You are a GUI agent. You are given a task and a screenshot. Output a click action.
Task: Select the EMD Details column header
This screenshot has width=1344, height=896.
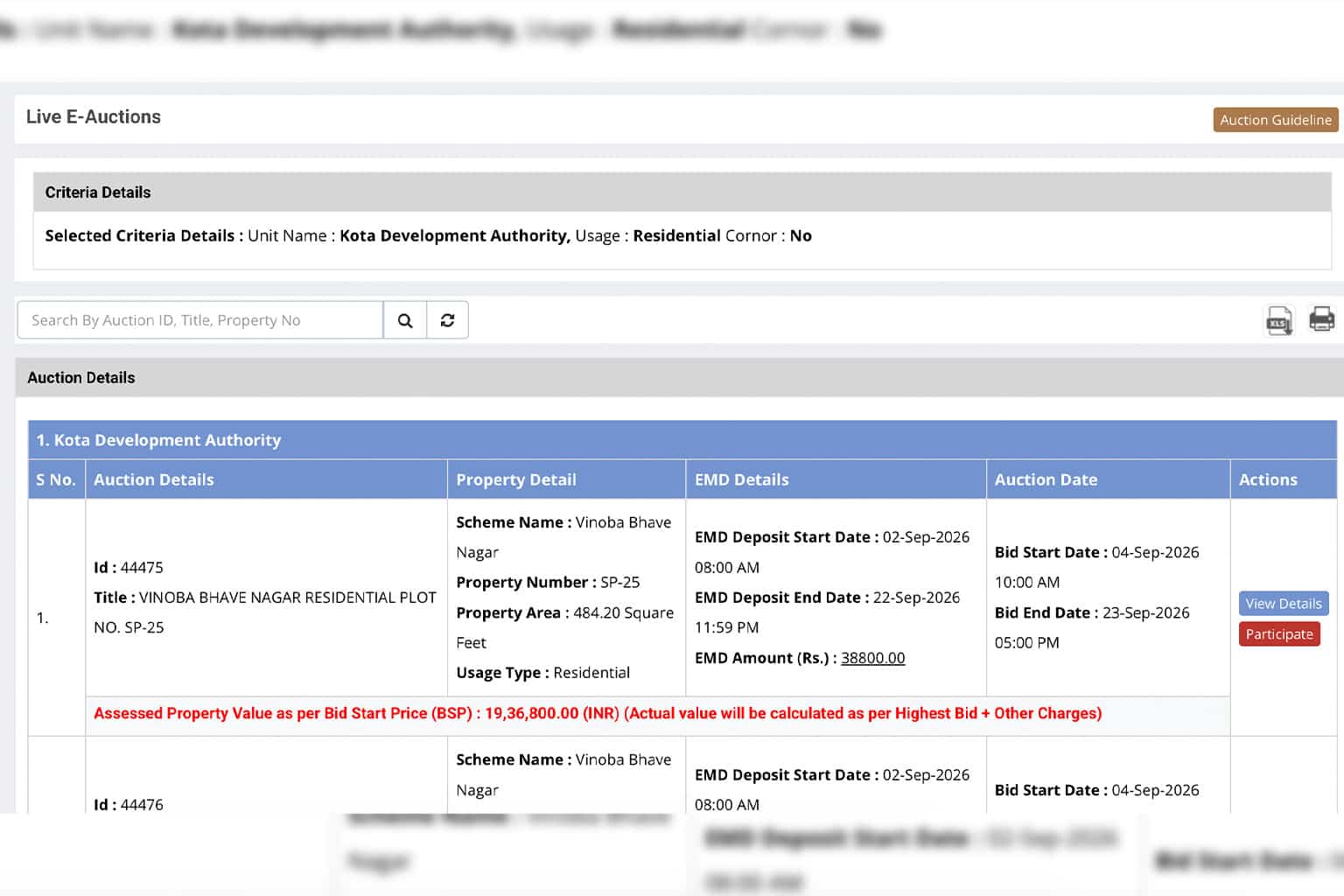coord(836,479)
